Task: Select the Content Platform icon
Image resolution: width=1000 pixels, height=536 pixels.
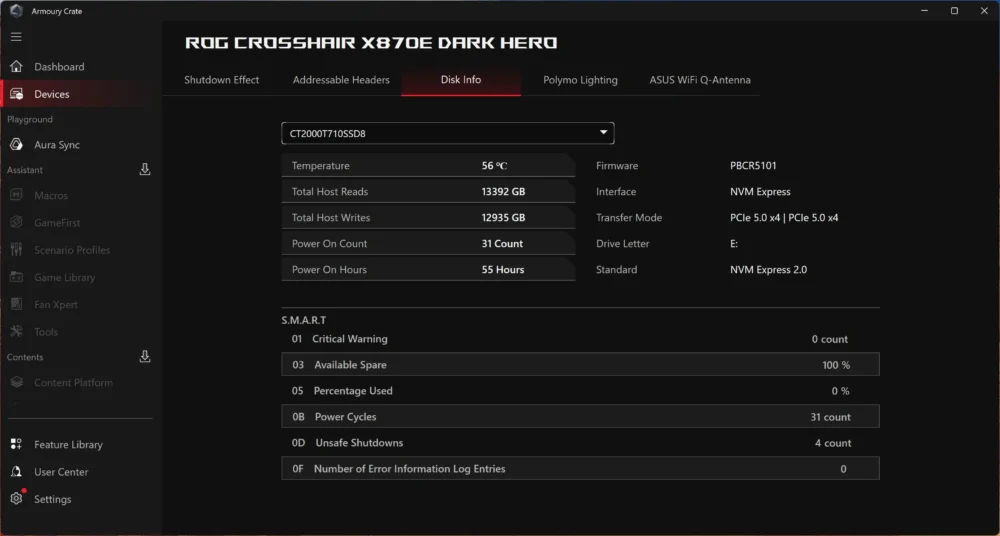Action: [x=17, y=382]
